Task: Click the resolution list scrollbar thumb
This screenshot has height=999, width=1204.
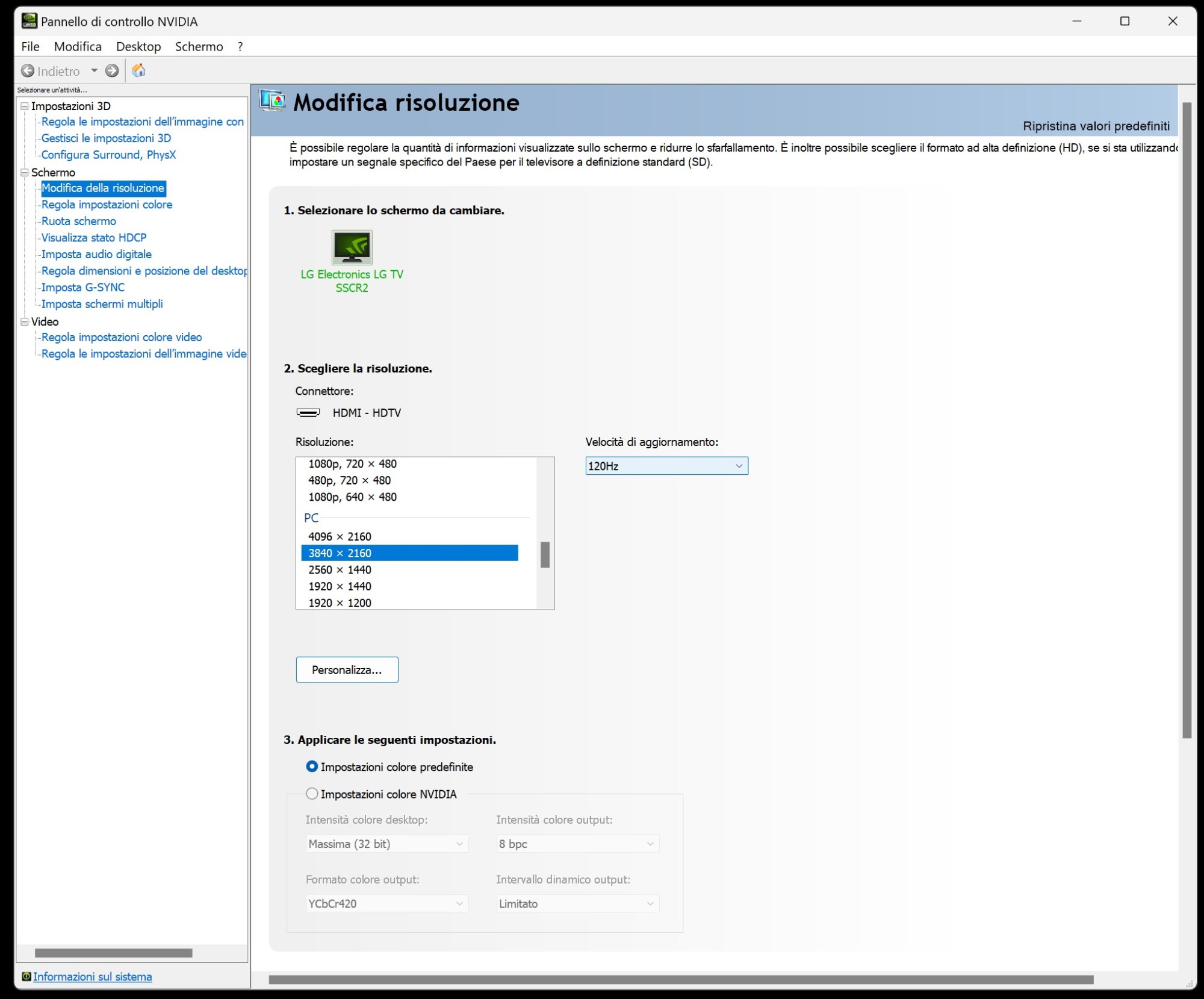Action: 545,555
